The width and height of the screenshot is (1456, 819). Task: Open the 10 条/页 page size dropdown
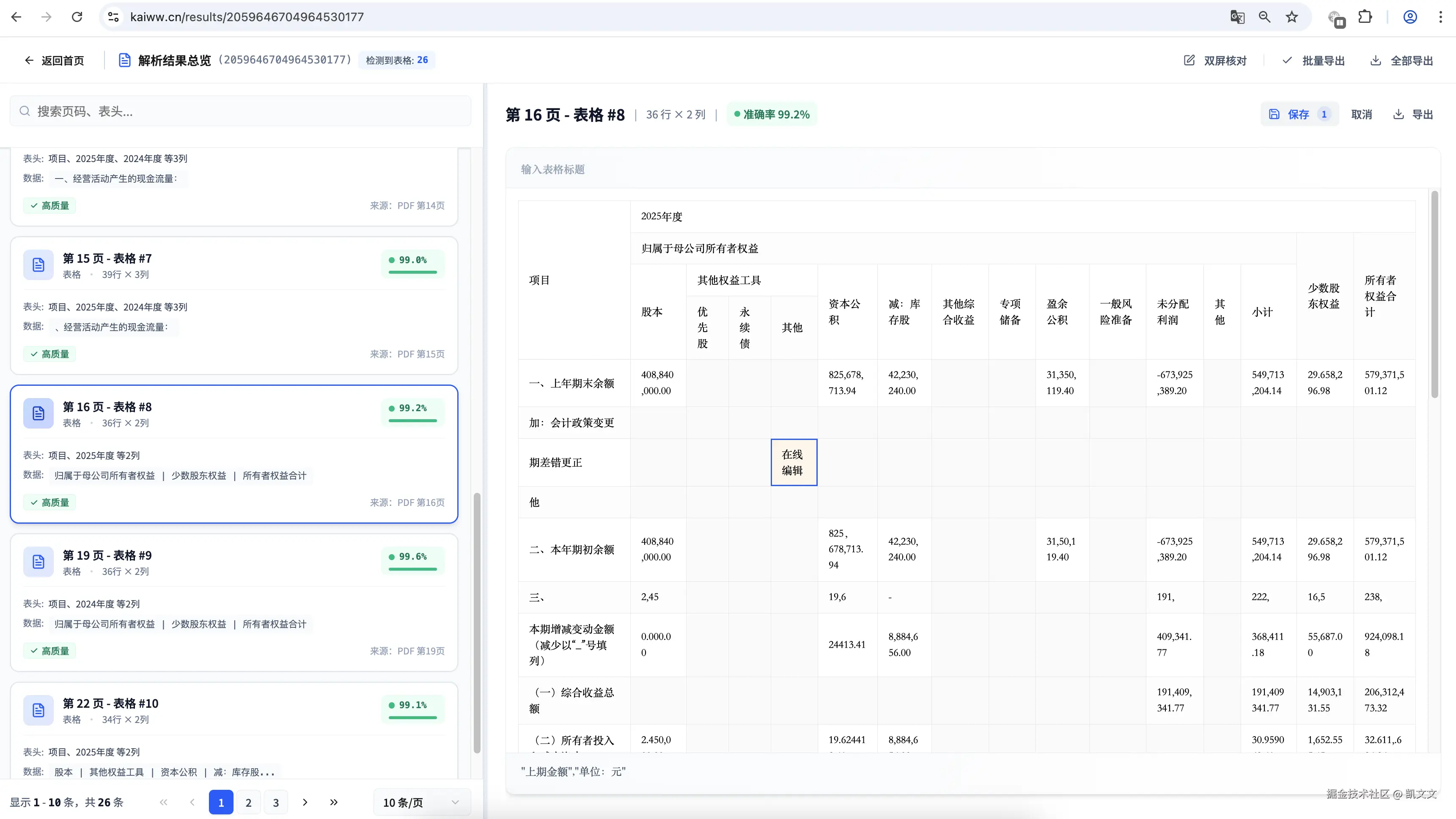[x=422, y=802]
